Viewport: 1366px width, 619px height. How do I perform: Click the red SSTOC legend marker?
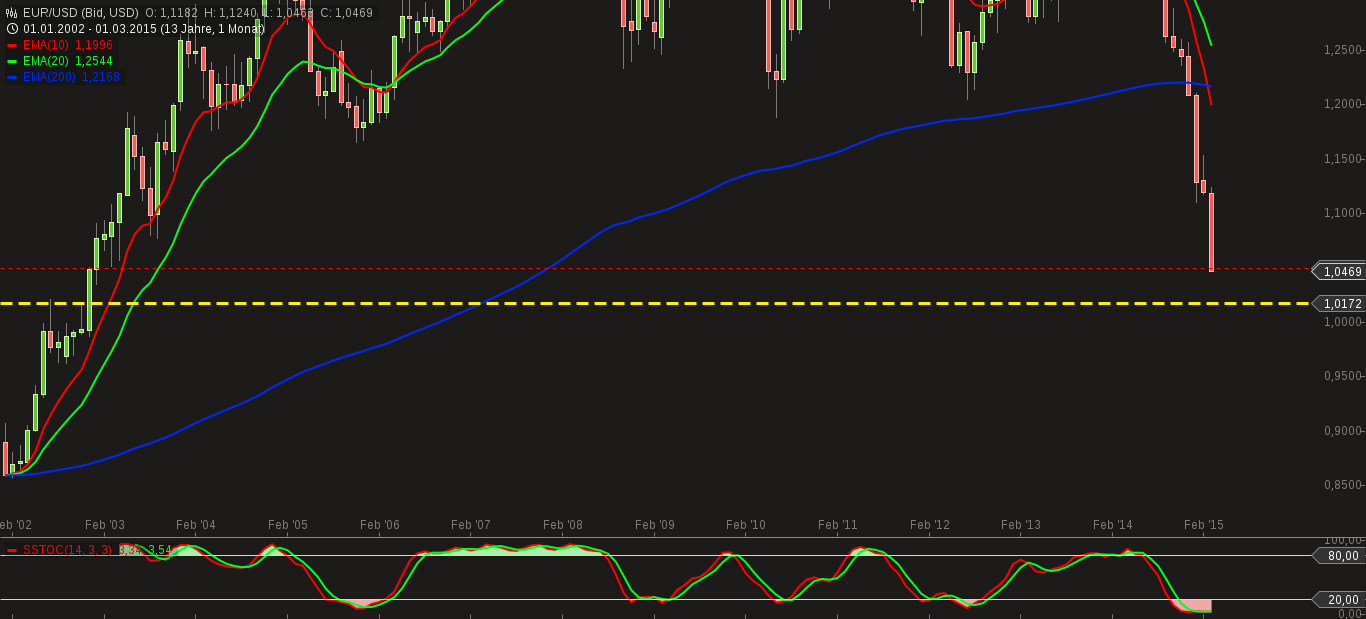[12, 550]
